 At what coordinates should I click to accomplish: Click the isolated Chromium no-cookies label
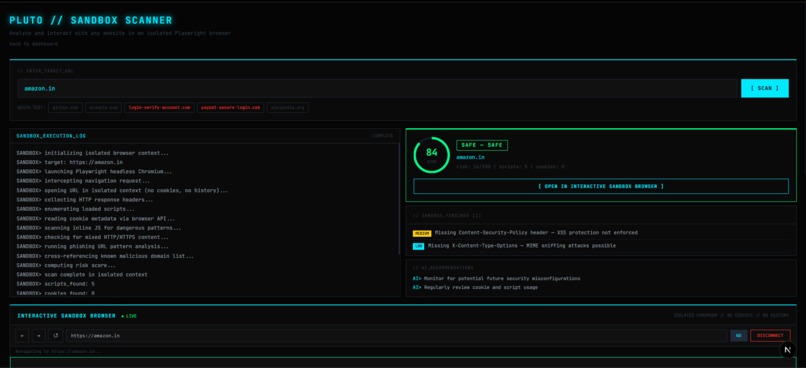click(x=732, y=316)
